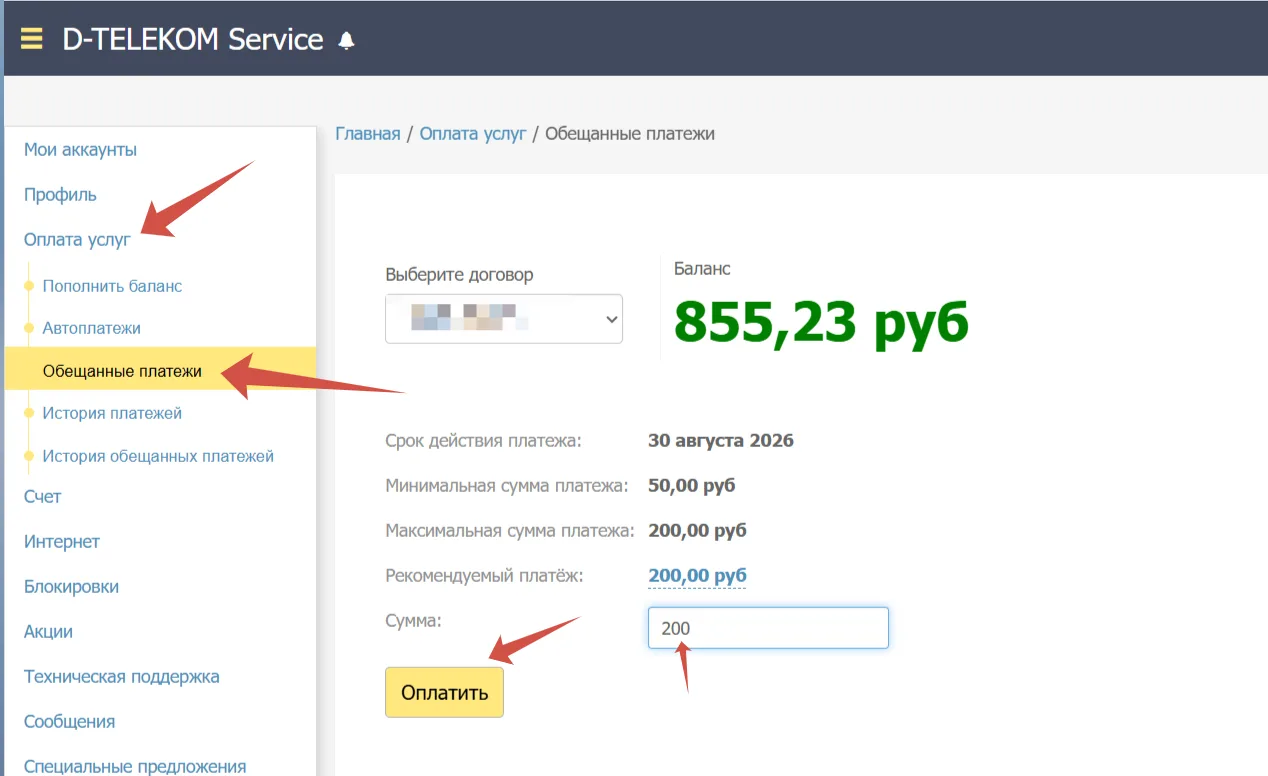
Task: Click the Срок действия платежа label
Action: tap(483, 441)
